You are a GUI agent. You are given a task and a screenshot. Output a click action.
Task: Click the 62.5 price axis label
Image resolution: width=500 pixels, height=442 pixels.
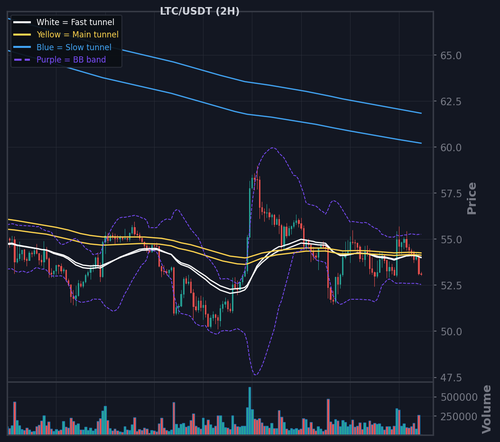[451, 102]
